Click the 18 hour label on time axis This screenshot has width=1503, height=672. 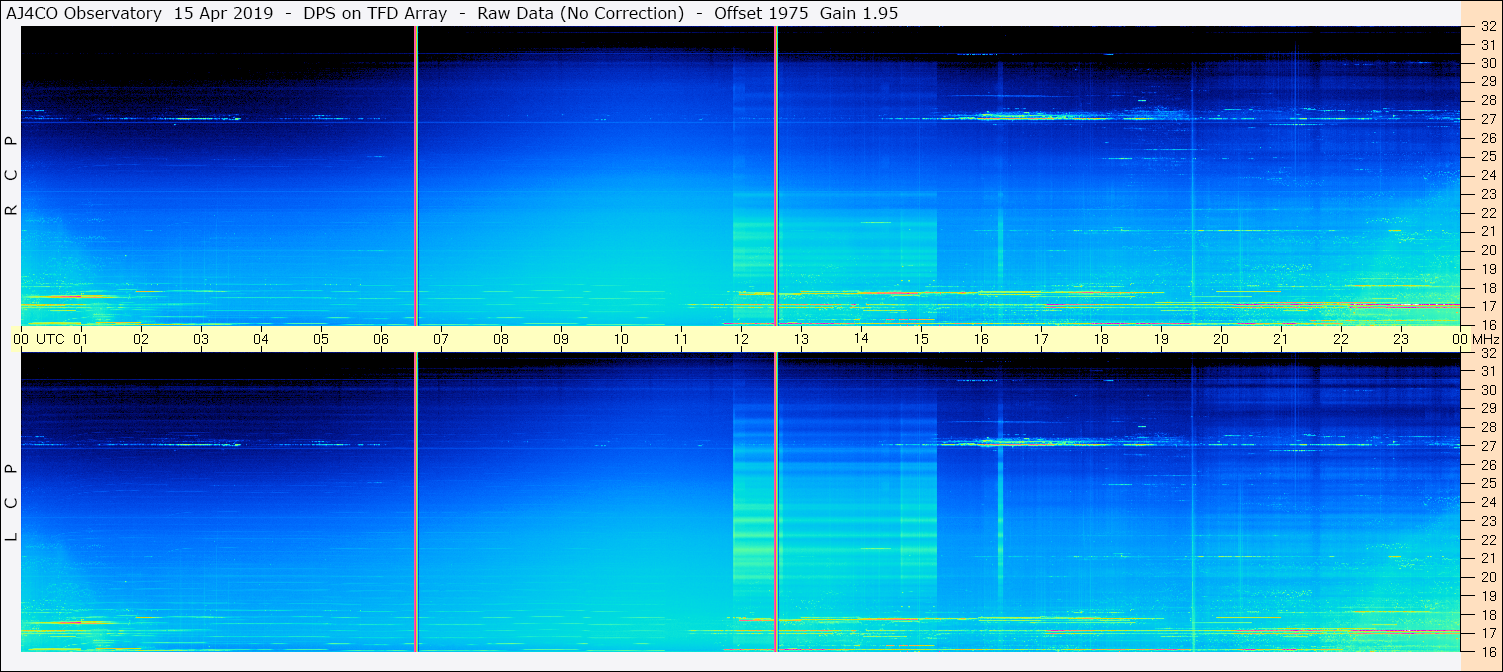1101,339
